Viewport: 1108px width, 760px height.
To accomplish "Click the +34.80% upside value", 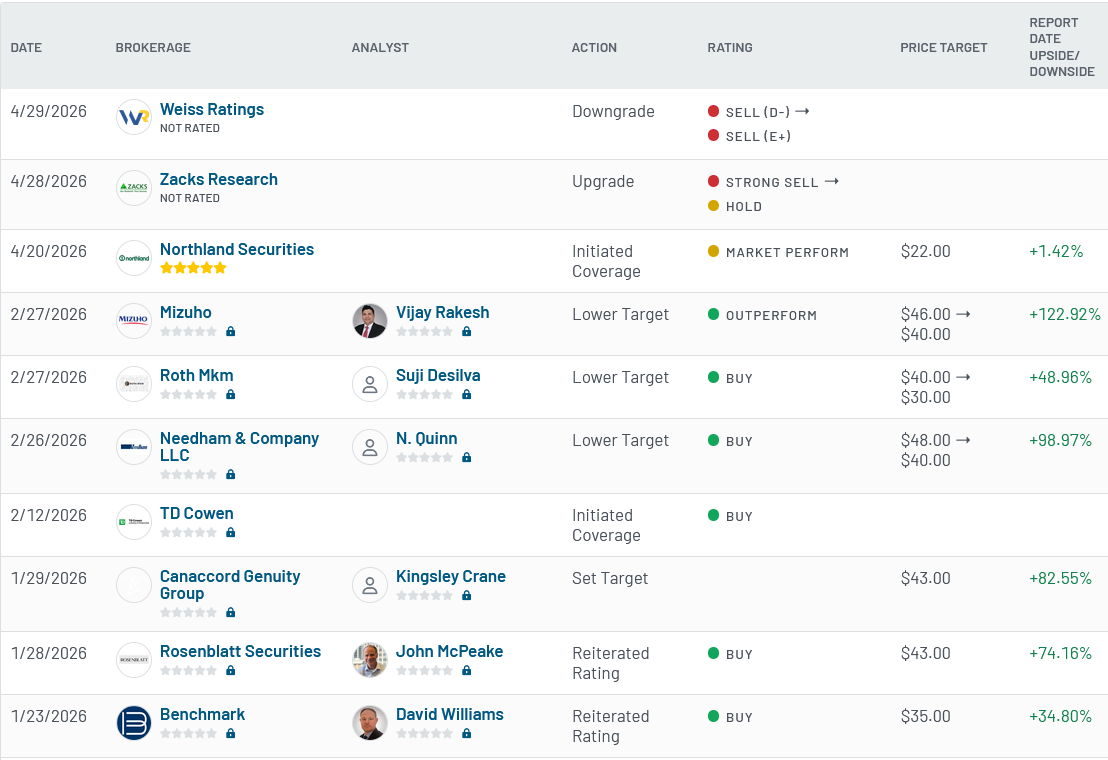I will click(x=1060, y=716).
